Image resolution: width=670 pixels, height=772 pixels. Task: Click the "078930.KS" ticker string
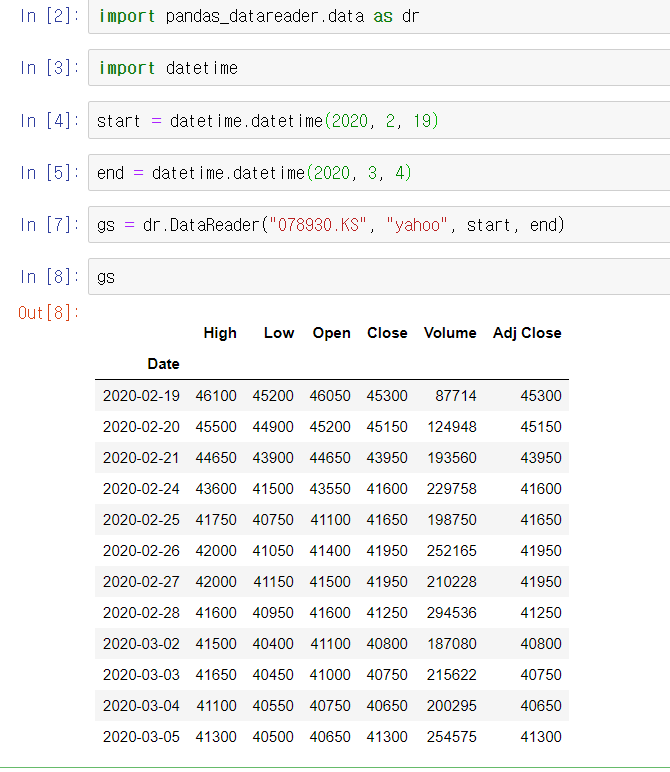click(x=318, y=225)
